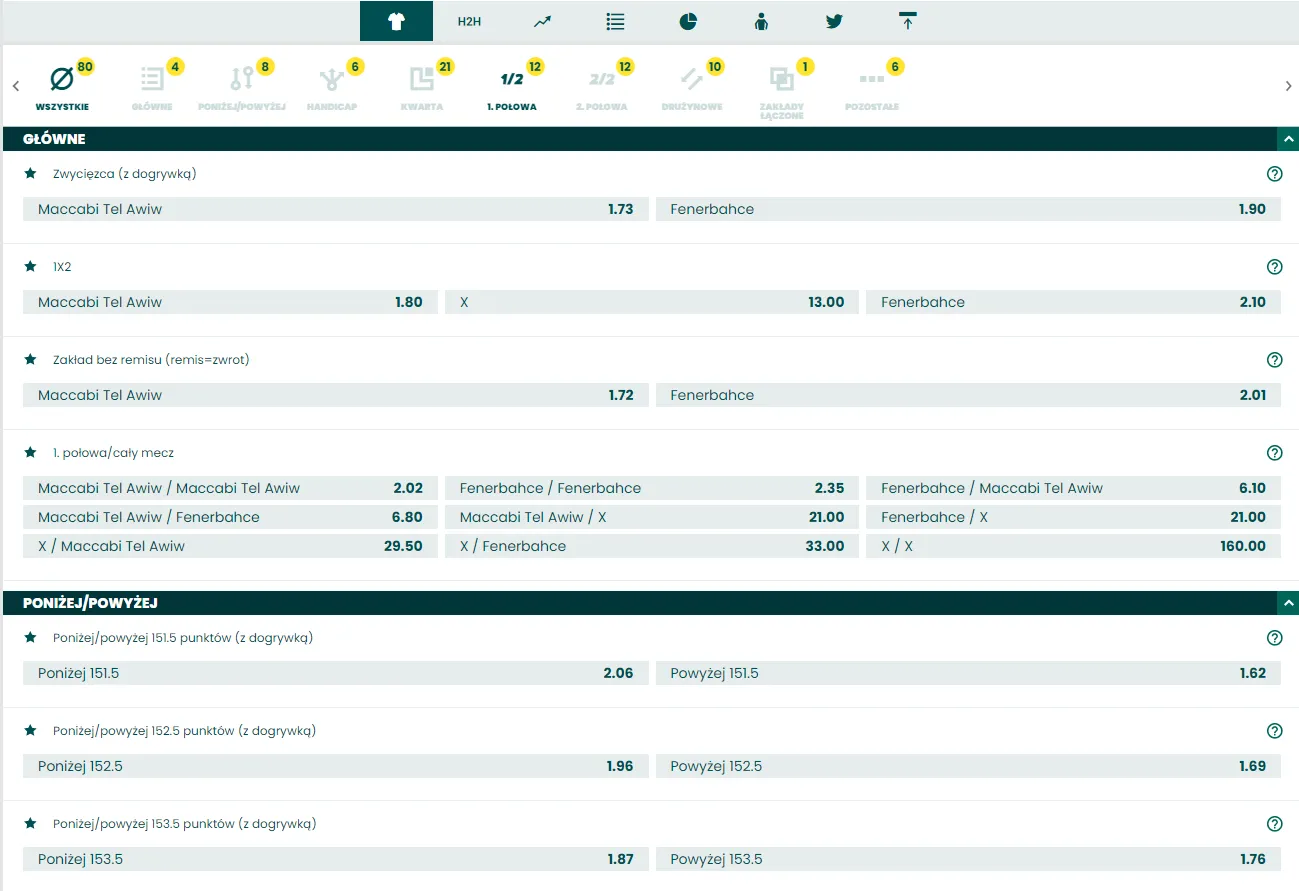Bet Poniżej 152.5 at 1.96
The image size is (1299, 891).
point(336,766)
